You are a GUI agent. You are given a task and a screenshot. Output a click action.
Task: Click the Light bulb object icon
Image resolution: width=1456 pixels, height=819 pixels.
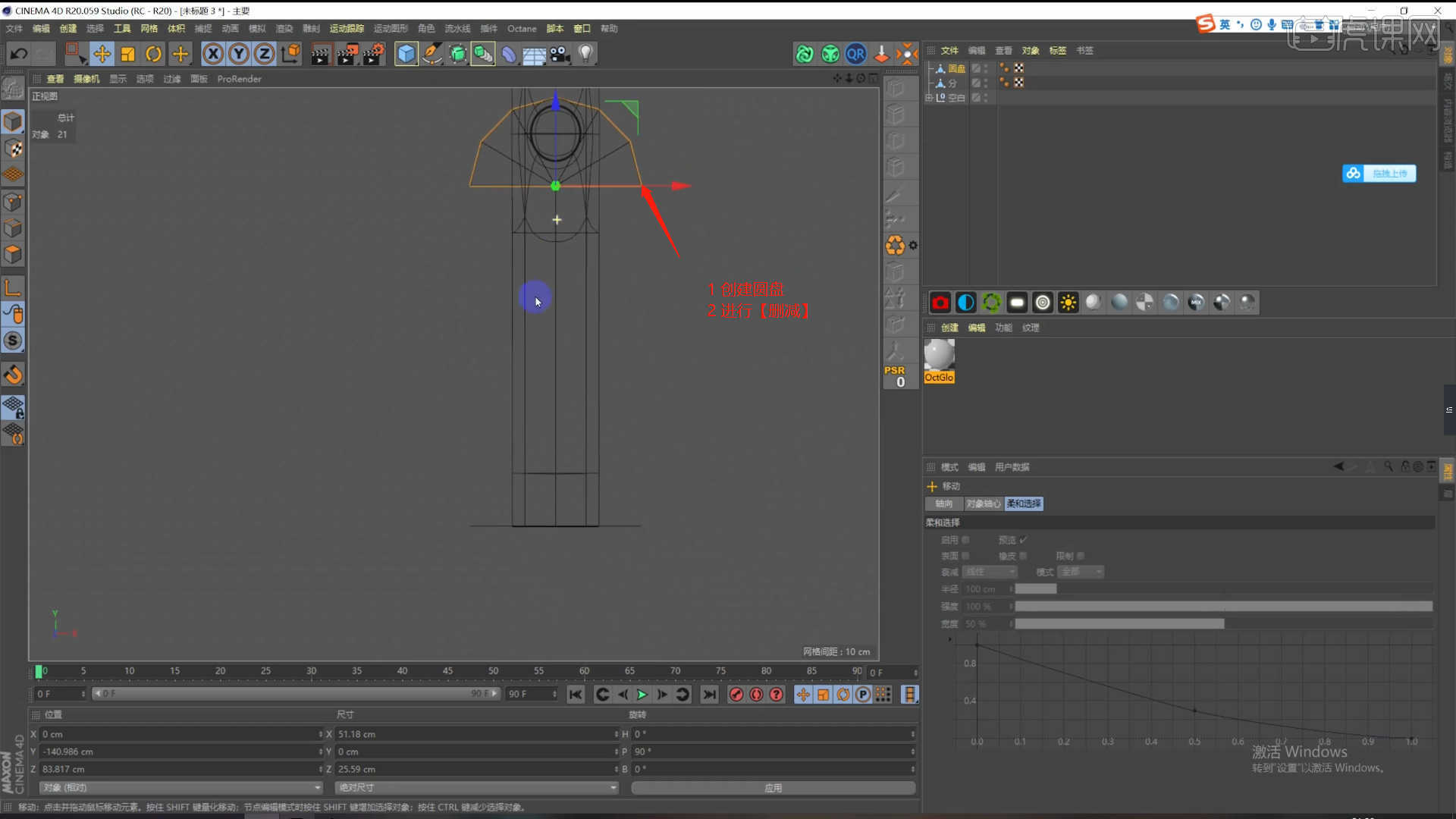pyautogui.click(x=585, y=54)
